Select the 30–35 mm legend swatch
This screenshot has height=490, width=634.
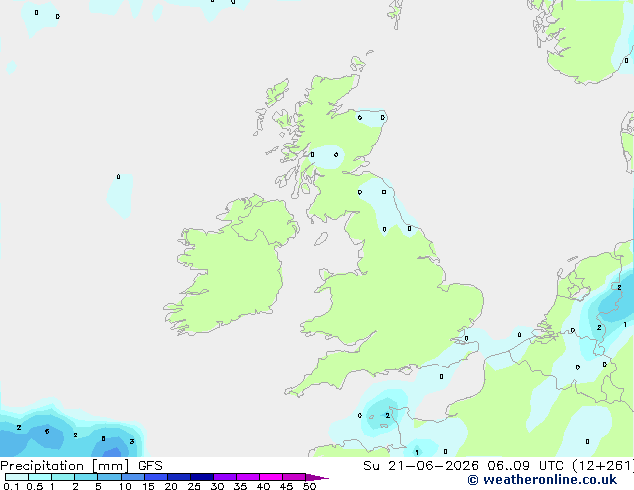tap(224, 477)
